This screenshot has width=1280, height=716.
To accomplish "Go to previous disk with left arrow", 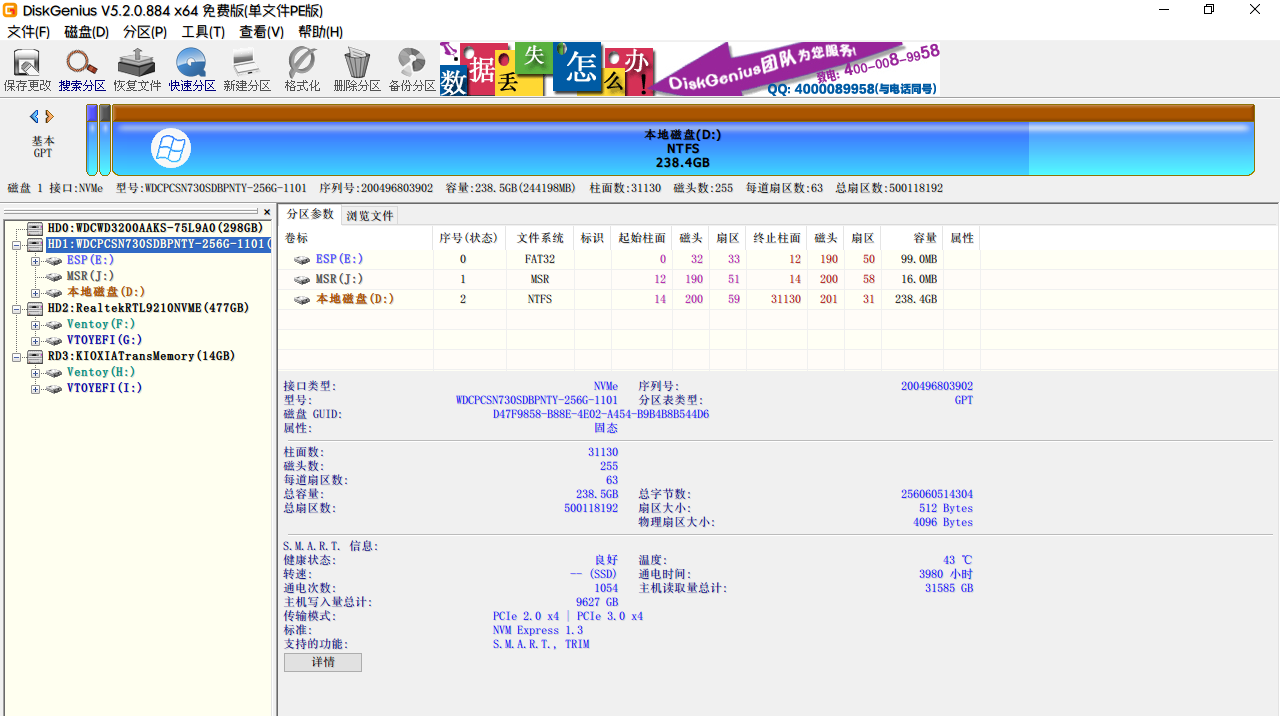I will 34,117.
